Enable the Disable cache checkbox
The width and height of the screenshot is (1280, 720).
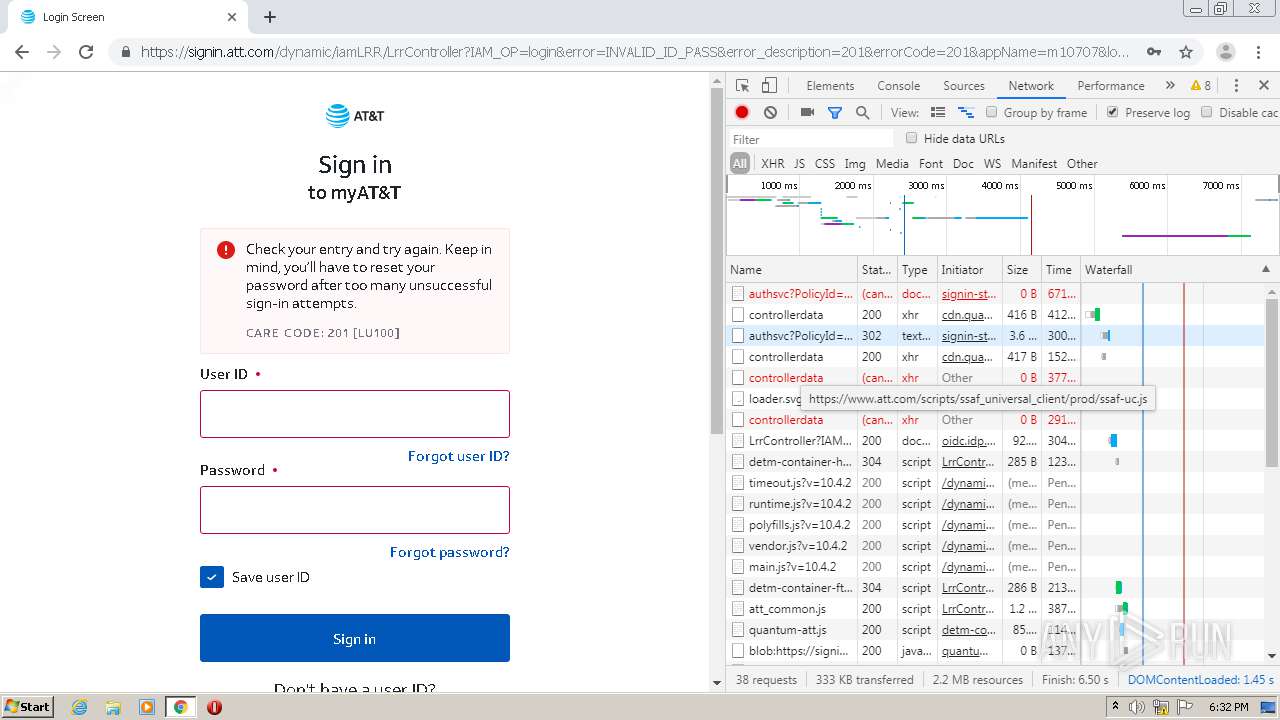click(x=1207, y=112)
